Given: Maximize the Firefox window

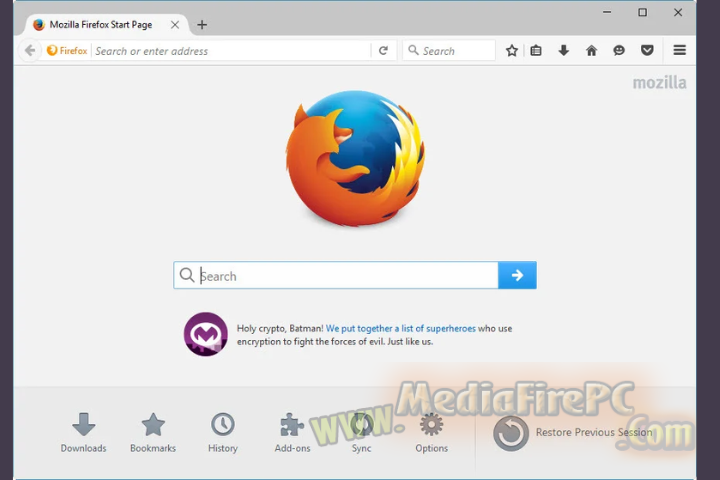Looking at the screenshot, I should [x=642, y=12].
